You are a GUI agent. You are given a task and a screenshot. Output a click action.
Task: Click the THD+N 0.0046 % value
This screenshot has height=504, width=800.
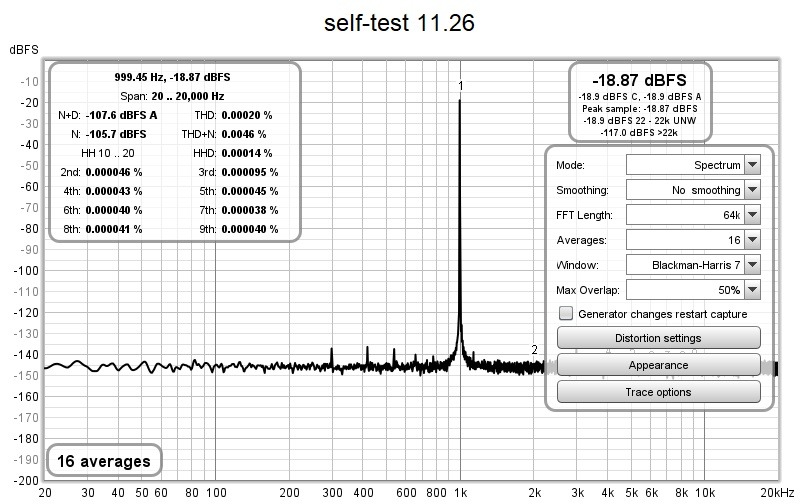pos(244,134)
